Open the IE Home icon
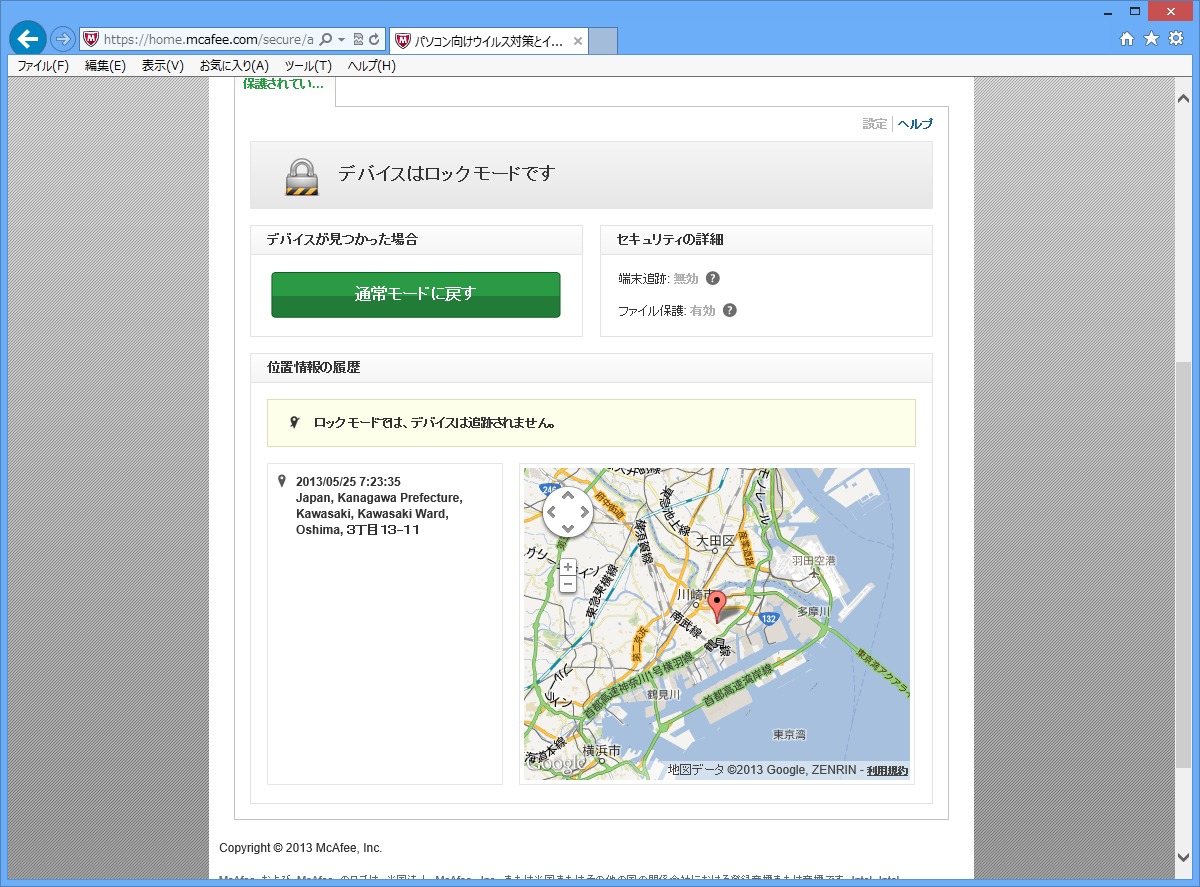Screen dimensions: 1200x887 click(x=1127, y=39)
